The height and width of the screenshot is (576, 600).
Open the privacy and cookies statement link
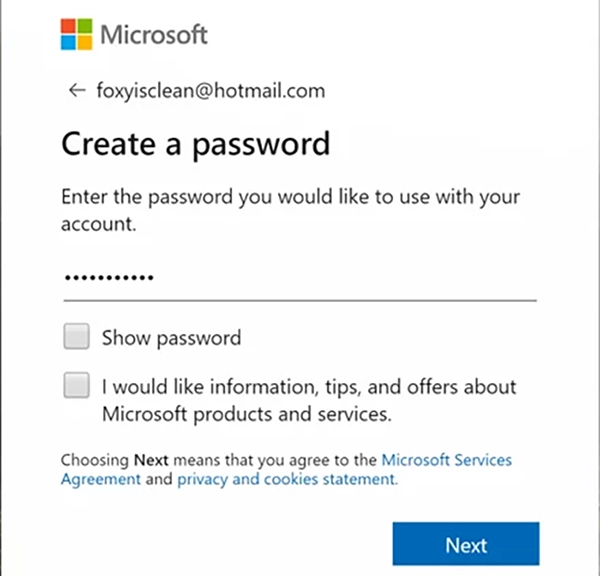[x=288, y=479]
